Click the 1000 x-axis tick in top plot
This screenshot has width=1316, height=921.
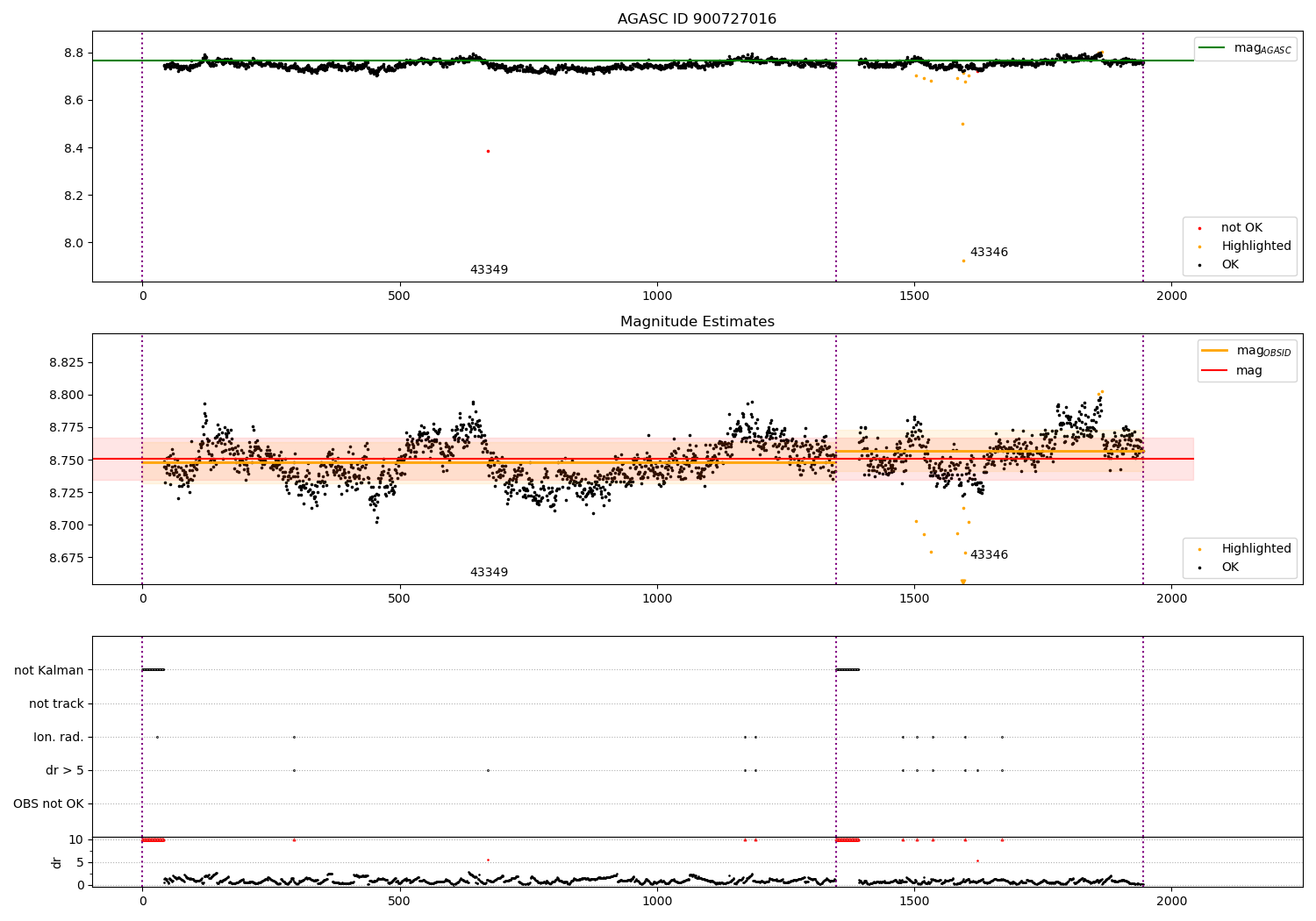(x=657, y=296)
